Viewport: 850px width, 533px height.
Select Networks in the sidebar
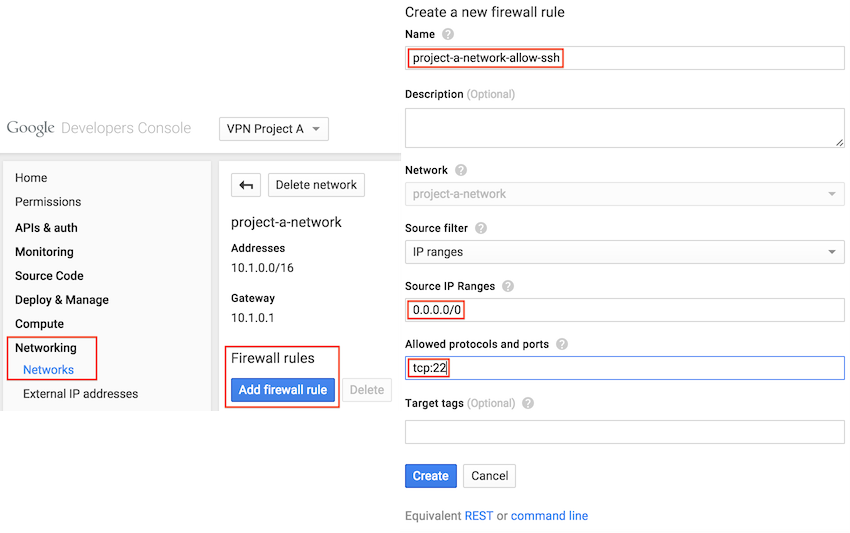click(x=49, y=370)
